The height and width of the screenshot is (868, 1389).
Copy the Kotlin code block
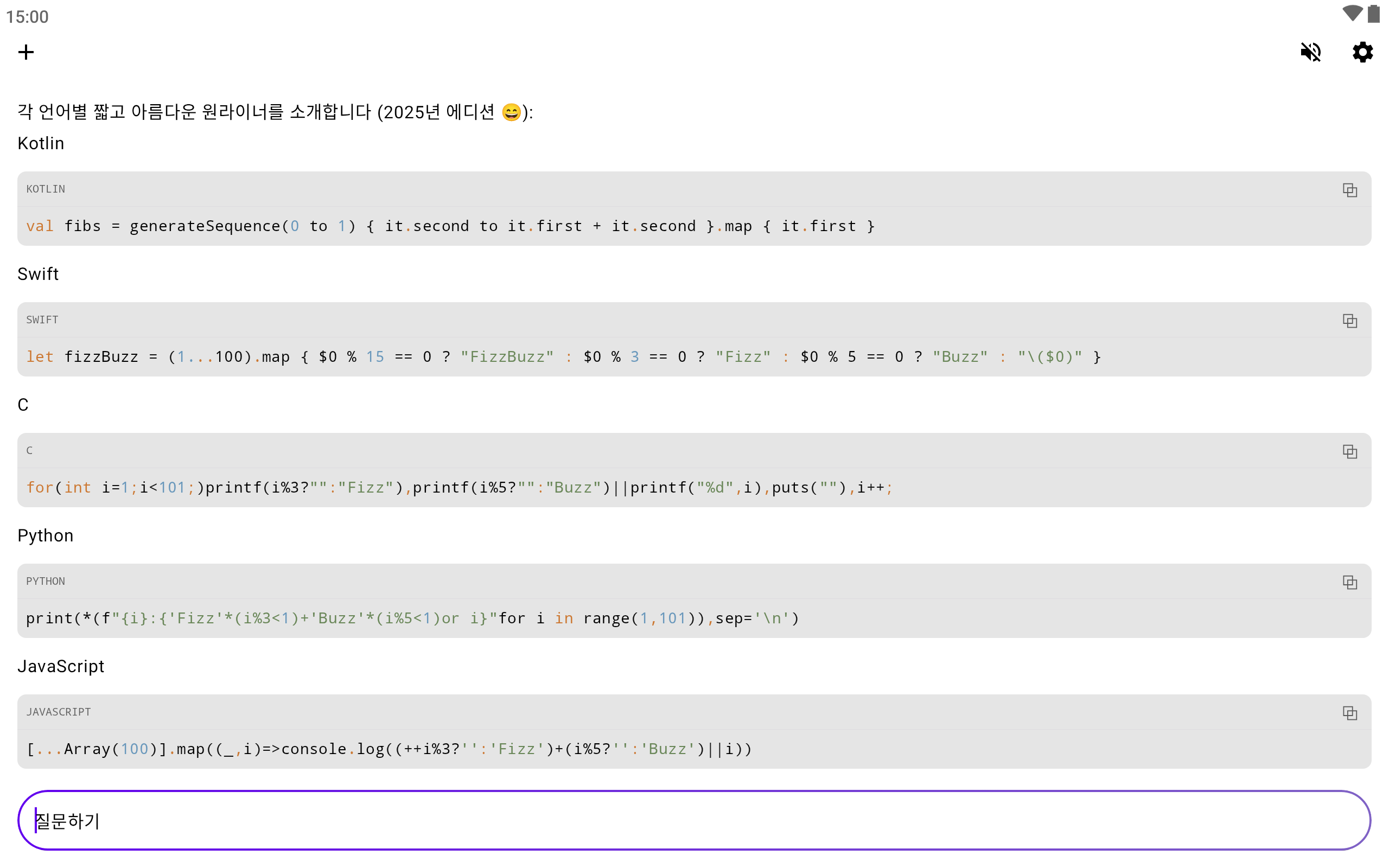(x=1349, y=190)
